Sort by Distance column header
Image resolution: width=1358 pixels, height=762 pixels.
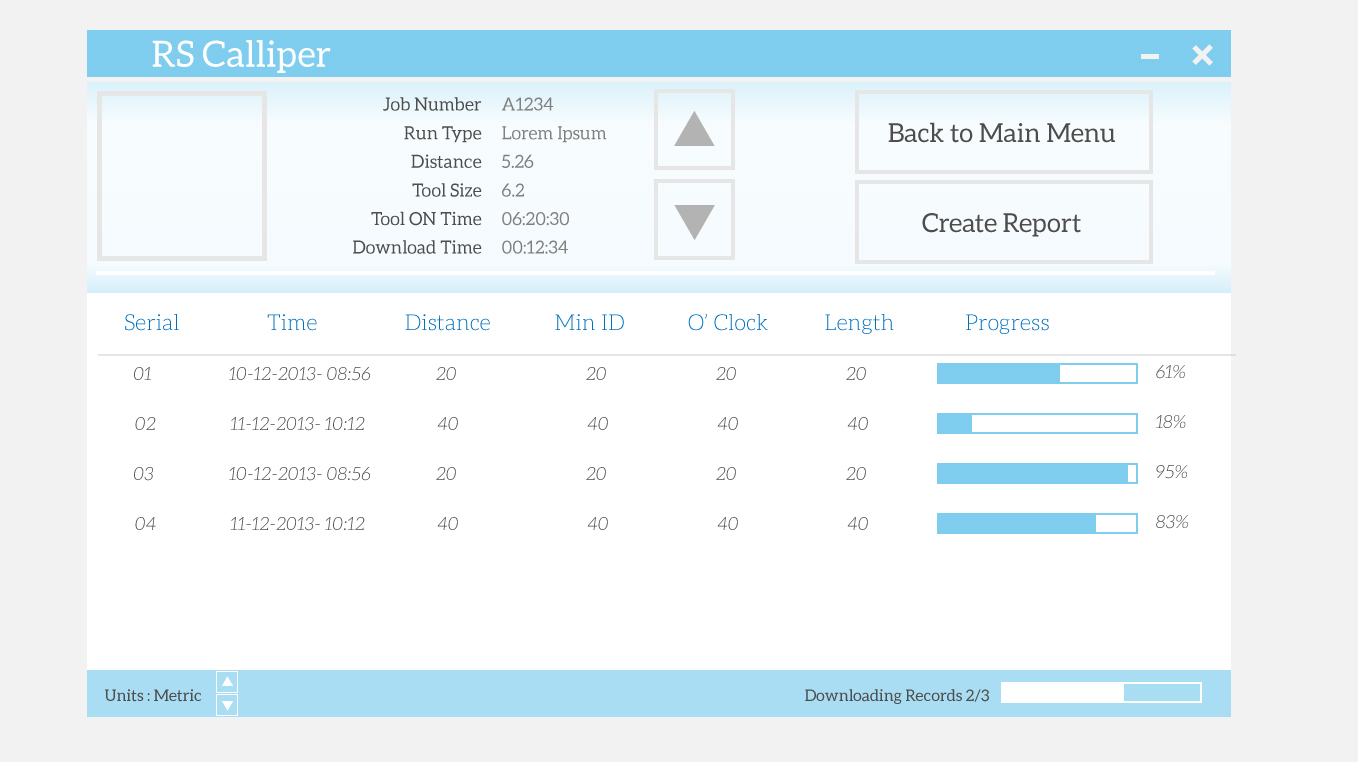click(x=447, y=323)
